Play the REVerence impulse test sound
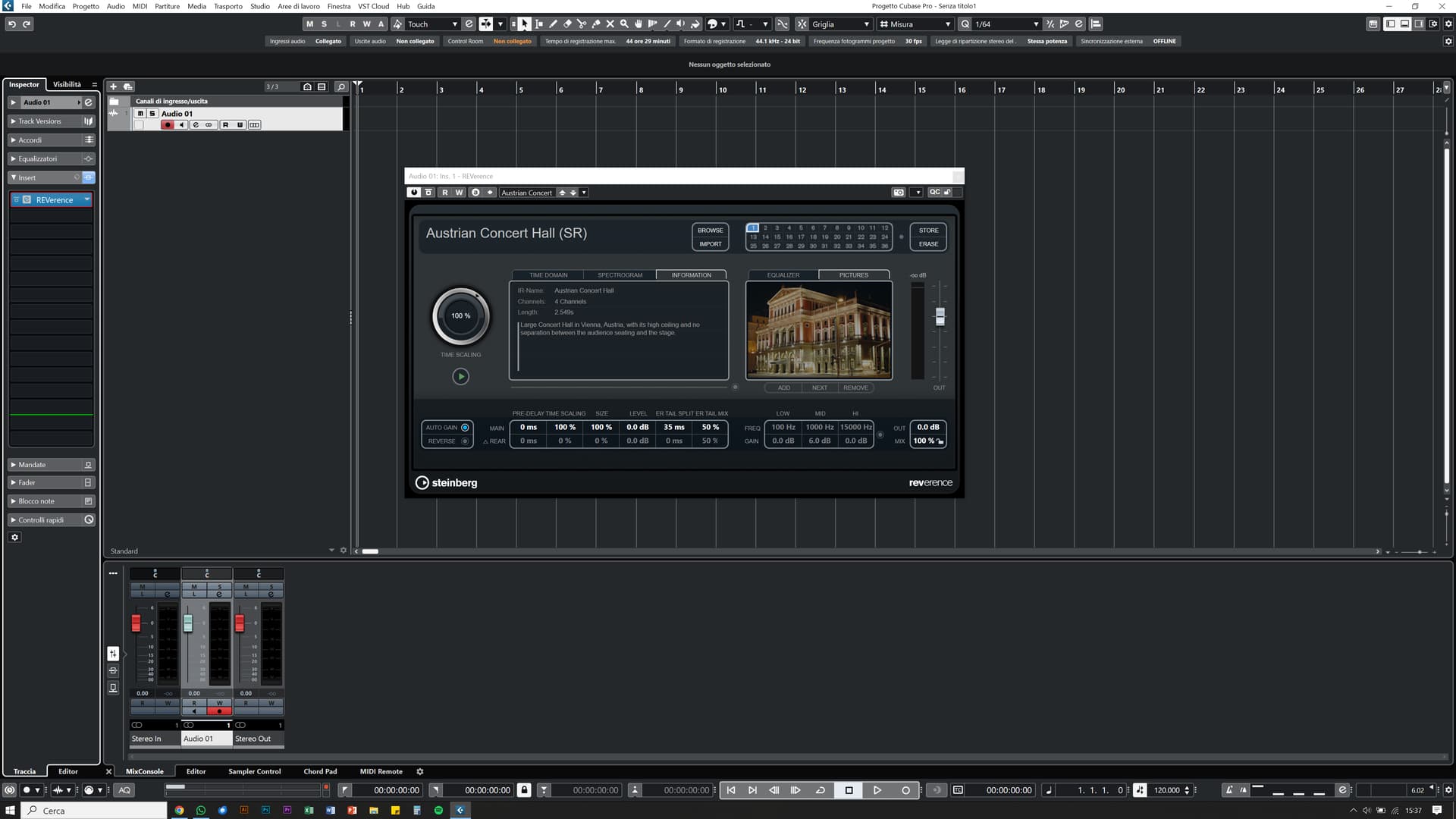This screenshot has height=819, width=1456. 460,376
